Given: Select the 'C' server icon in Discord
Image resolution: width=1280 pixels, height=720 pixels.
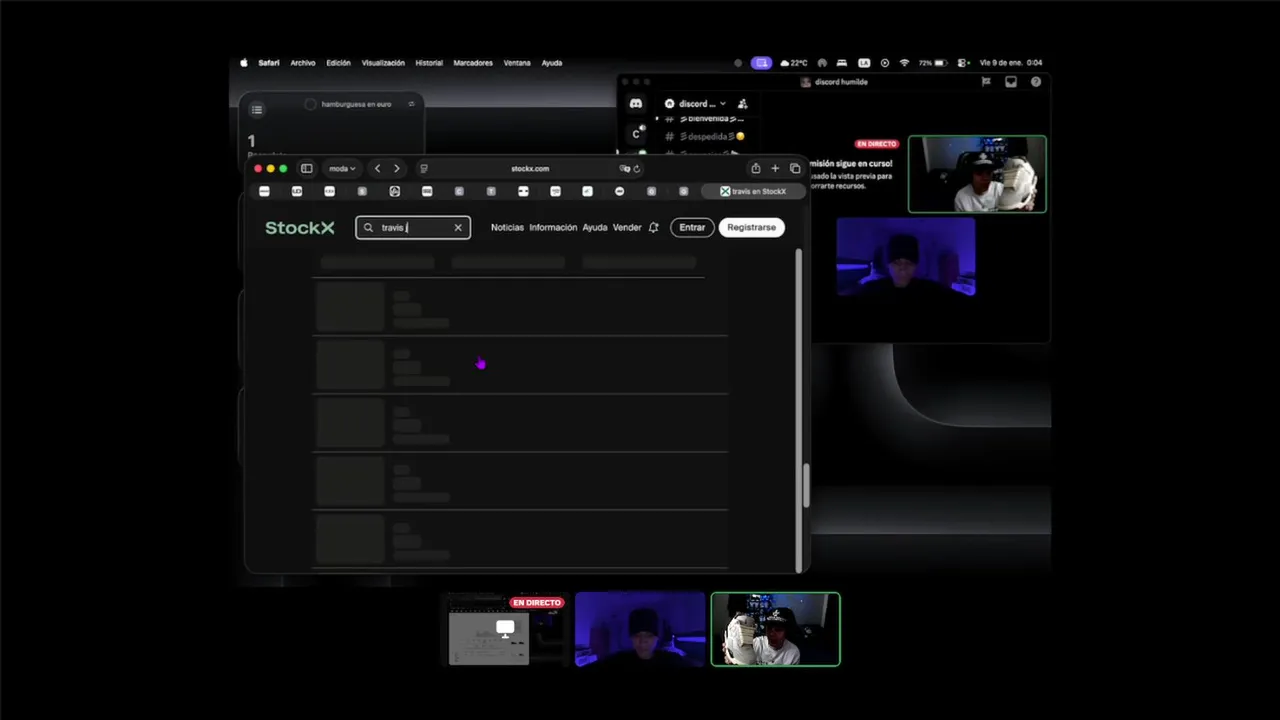Looking at the screenshot, I should (636, 134).
